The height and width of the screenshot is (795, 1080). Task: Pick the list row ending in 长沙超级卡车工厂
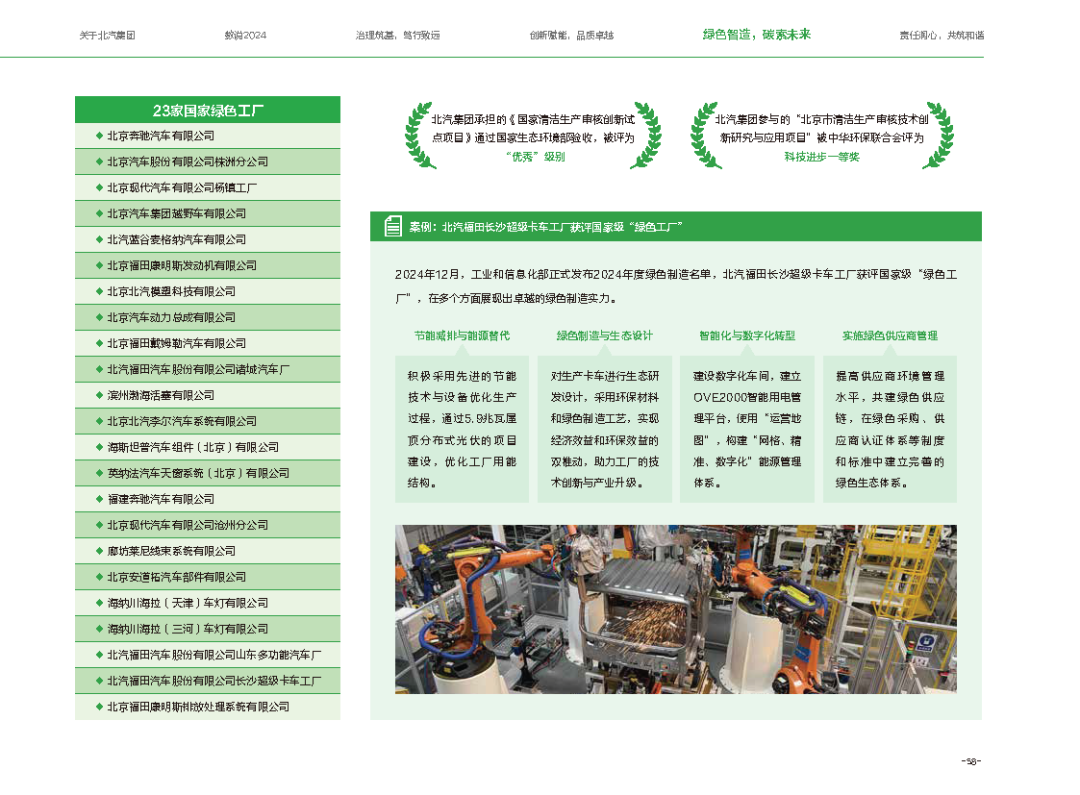[x=207, y=681]
